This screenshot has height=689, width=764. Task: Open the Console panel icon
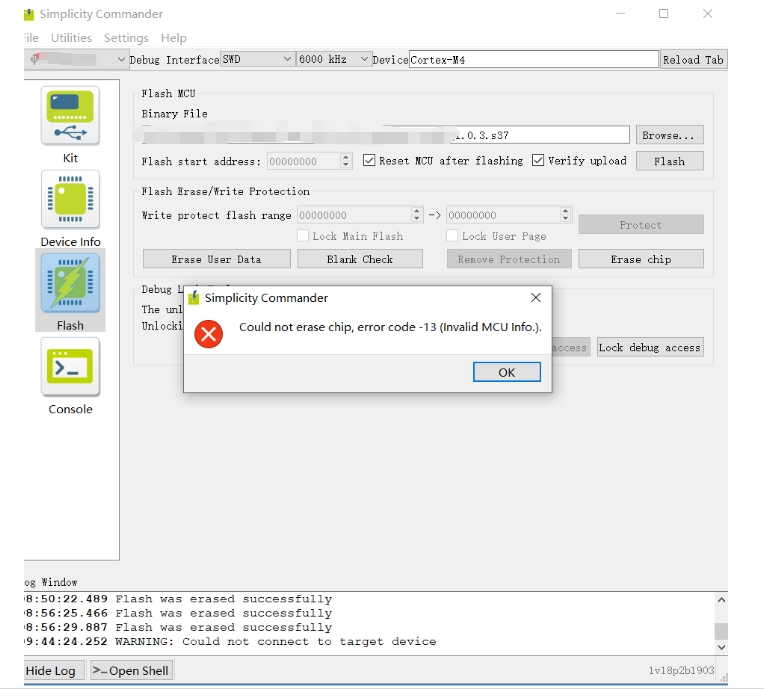(x=70, y=367)
